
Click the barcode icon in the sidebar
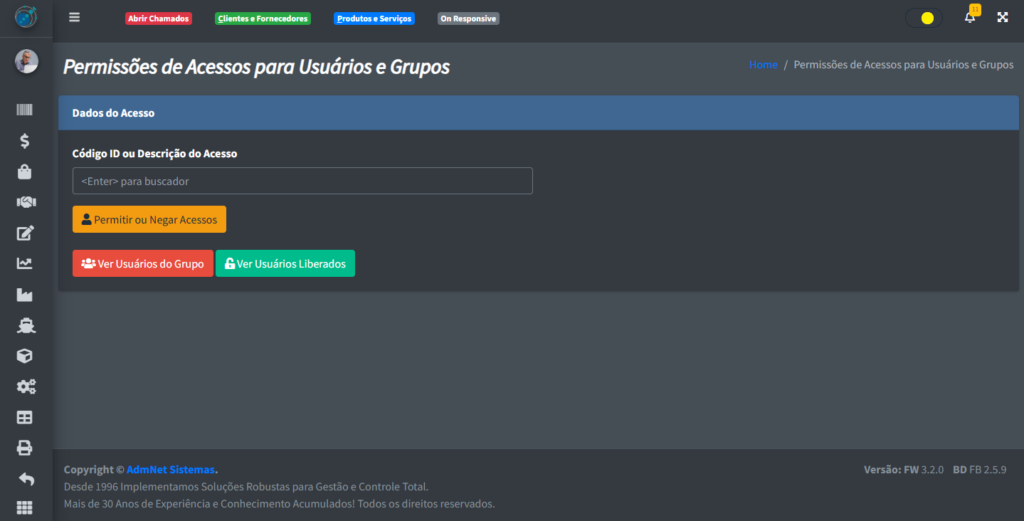click(x=25, y=111)
